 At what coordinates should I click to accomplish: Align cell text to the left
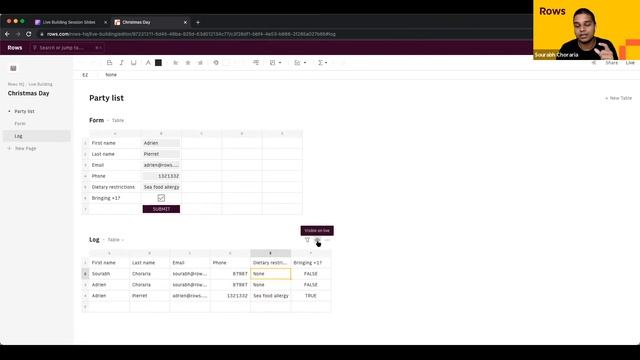click(176, 63)
